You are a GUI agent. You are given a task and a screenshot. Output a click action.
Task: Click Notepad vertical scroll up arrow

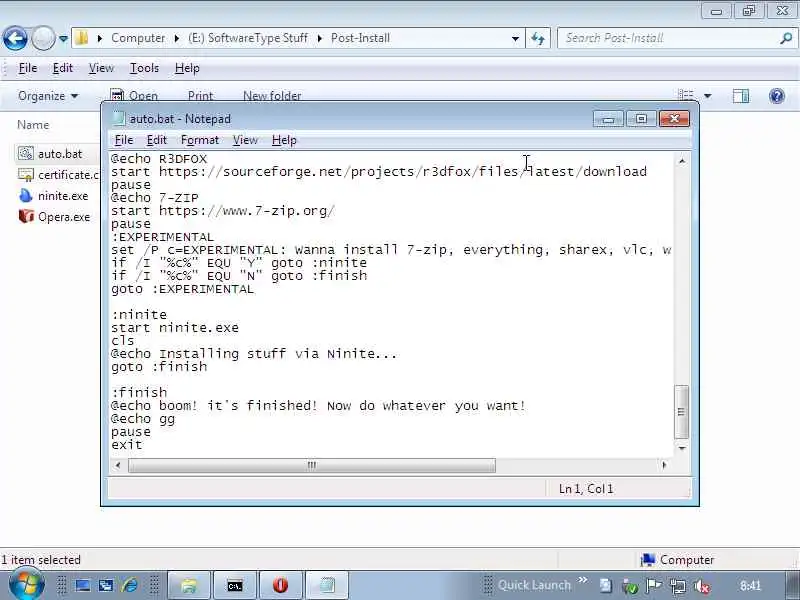[x=682, y=161]
